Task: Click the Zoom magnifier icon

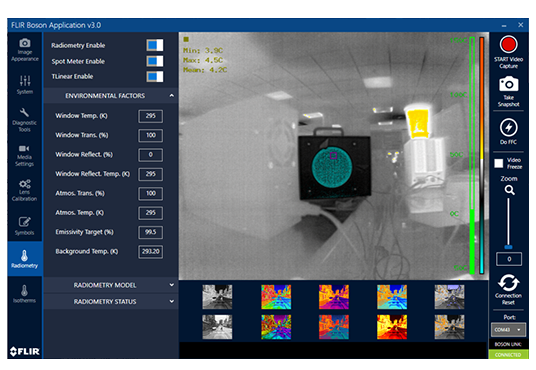Action: pyautogui.click(x=509, y=190)
